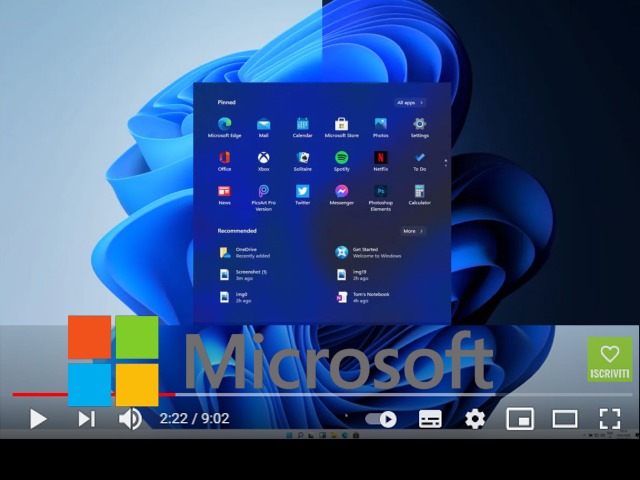Enable miniplayer mode
The image size is (640, 480).
click(520, 419)
